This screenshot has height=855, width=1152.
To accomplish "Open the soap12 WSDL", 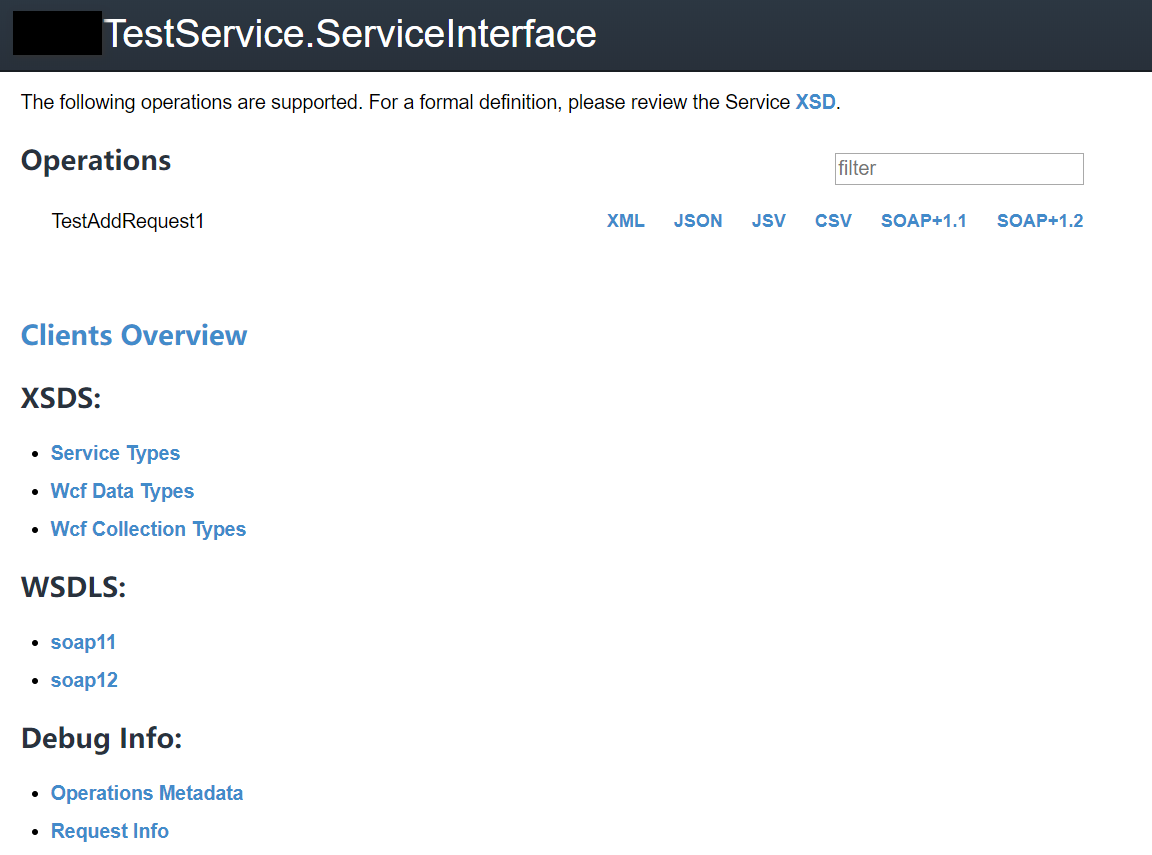I will pyautogui.click(x=84, y=680).
